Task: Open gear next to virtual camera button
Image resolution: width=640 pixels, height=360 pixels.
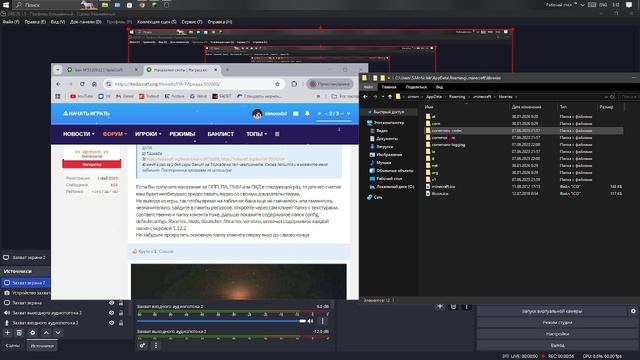Action: [633, 311]
